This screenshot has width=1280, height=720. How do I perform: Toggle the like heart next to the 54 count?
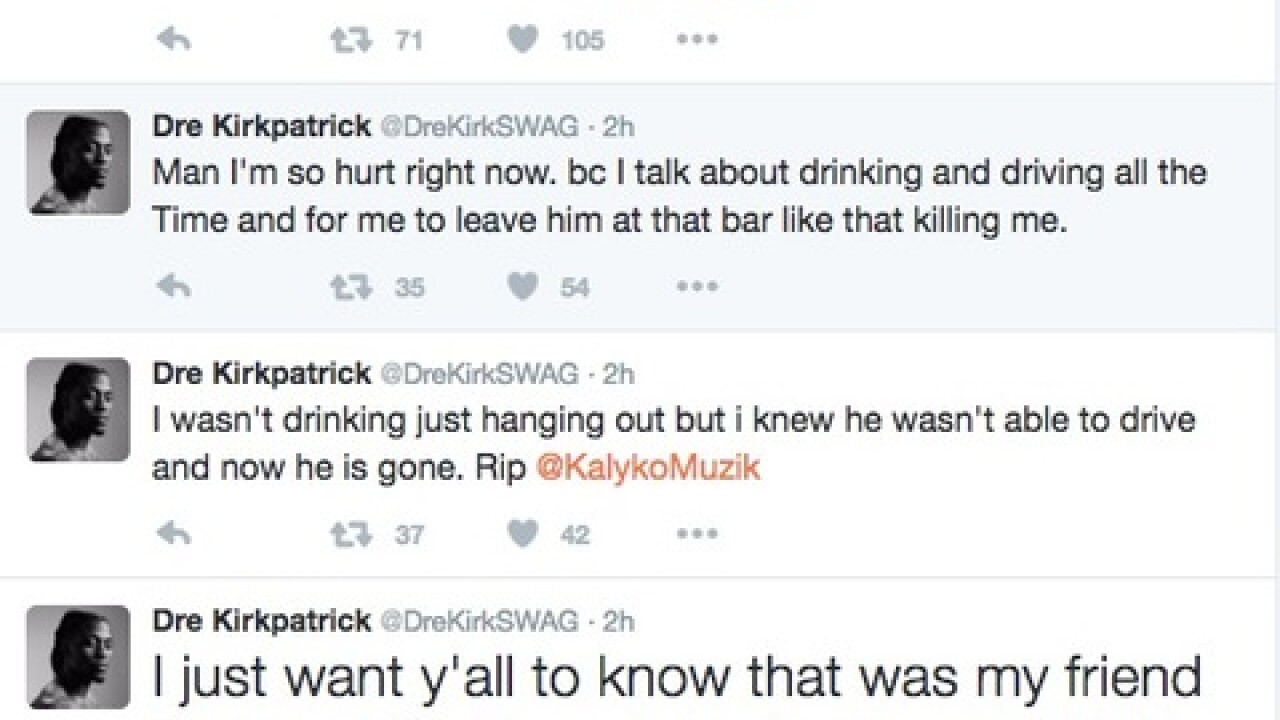click(x=522, y=287)
